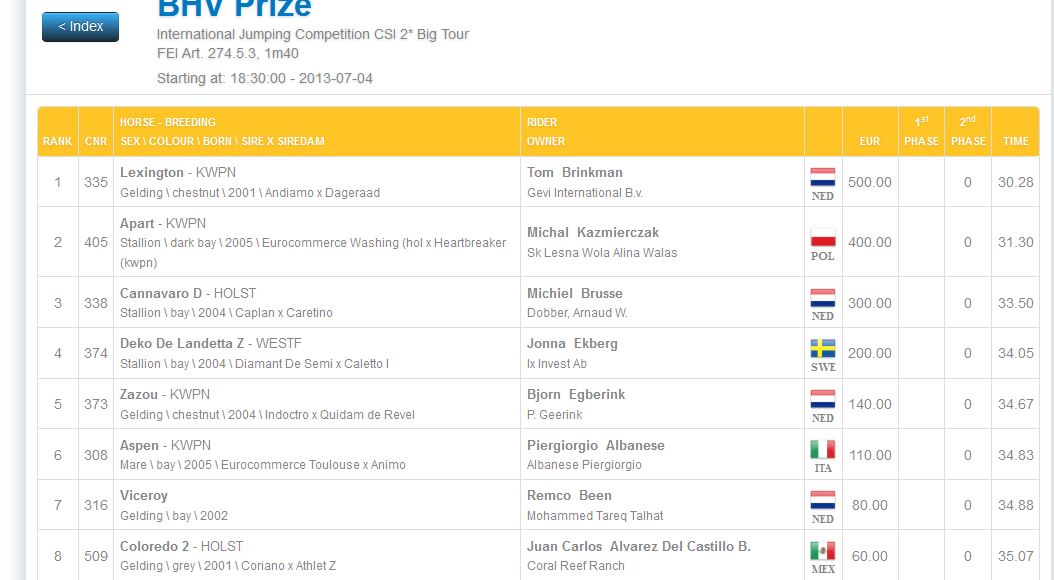Viewport: 1054px width, 580px height.
Task: Click Michiel Brusse's Netherlands flag icon
Action: (823, 298)
